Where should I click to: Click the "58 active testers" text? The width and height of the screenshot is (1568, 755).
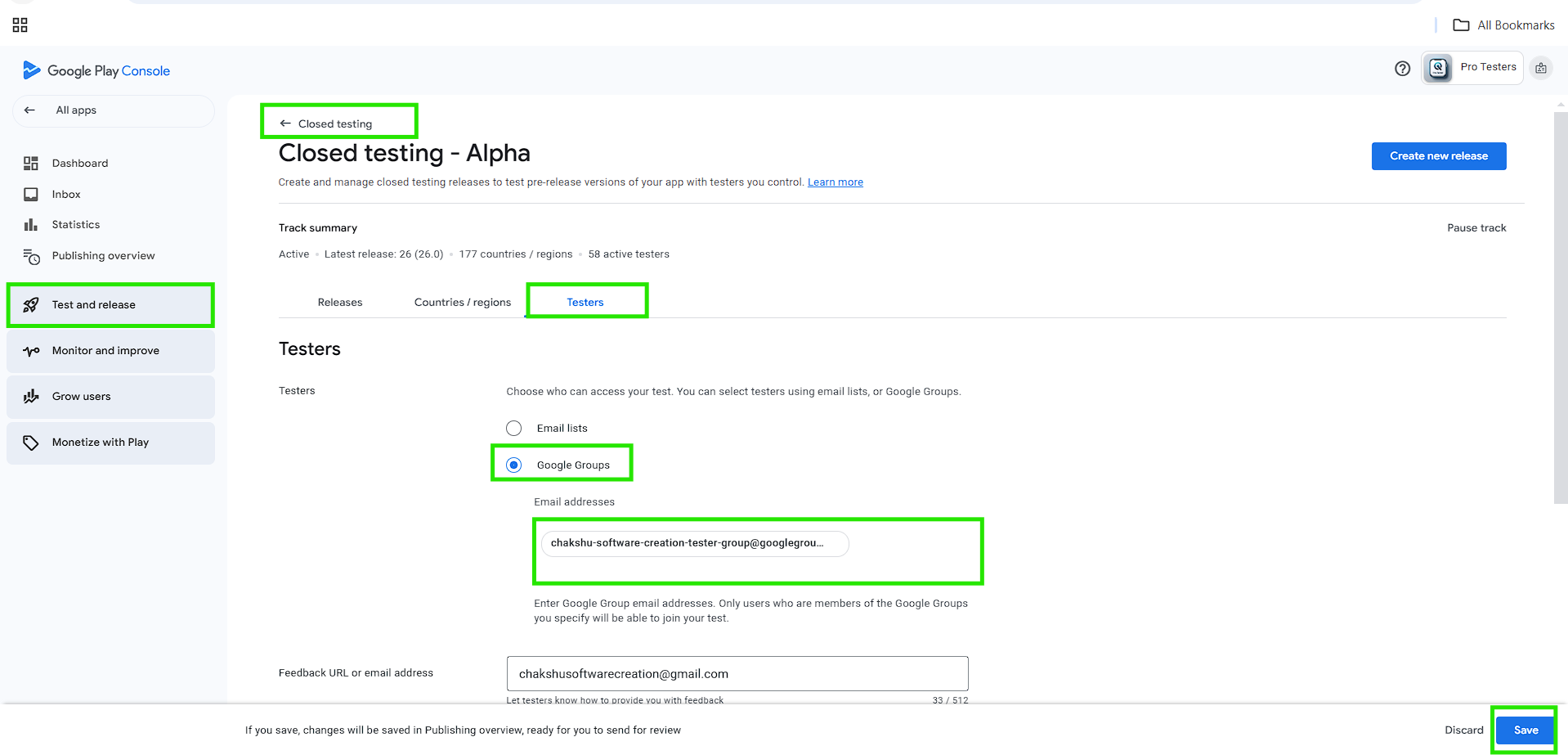point(628,254)
